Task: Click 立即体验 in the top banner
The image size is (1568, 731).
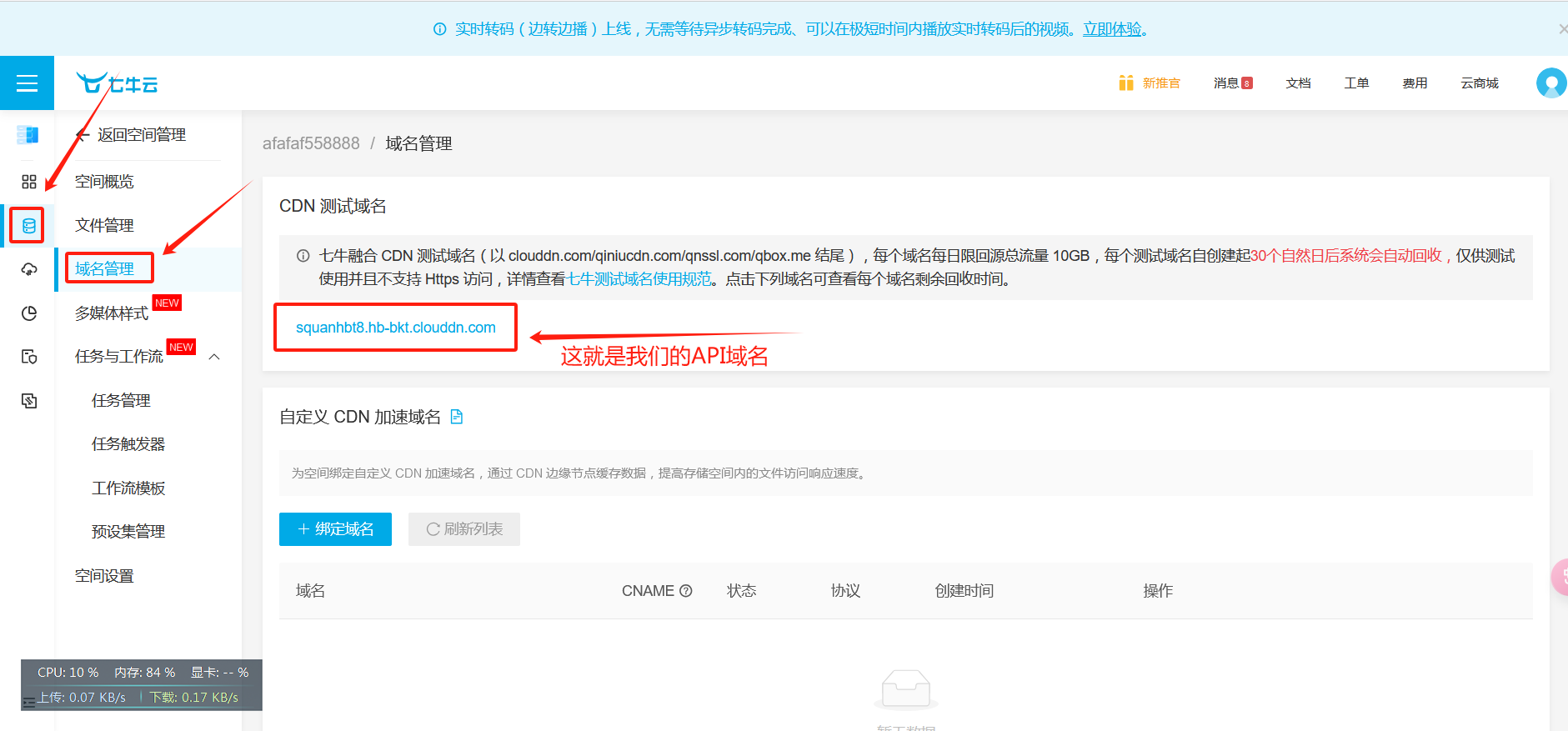Action: (1112, 29)
